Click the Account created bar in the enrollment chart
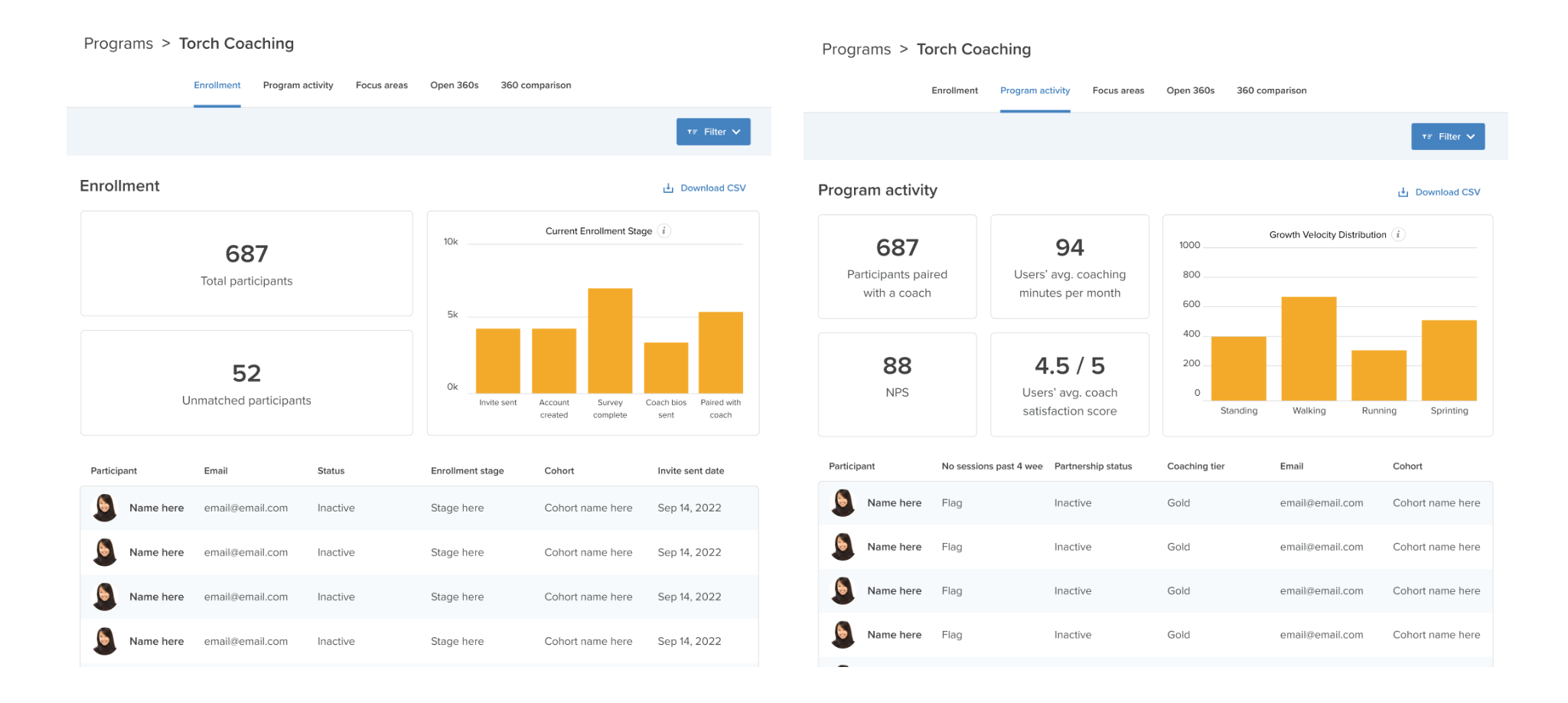The image size is (1568, 703). tap(554, 361)
